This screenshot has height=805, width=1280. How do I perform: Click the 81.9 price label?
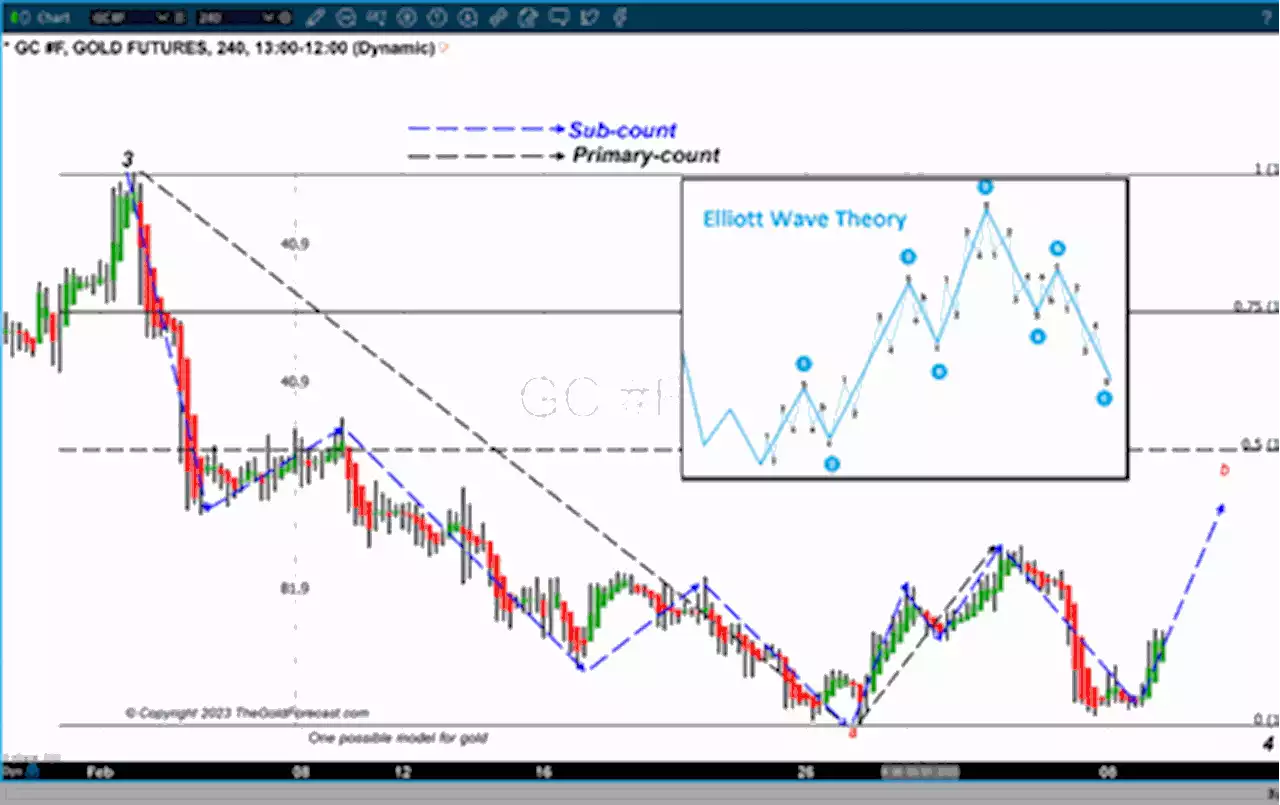[x=295, y=588]
